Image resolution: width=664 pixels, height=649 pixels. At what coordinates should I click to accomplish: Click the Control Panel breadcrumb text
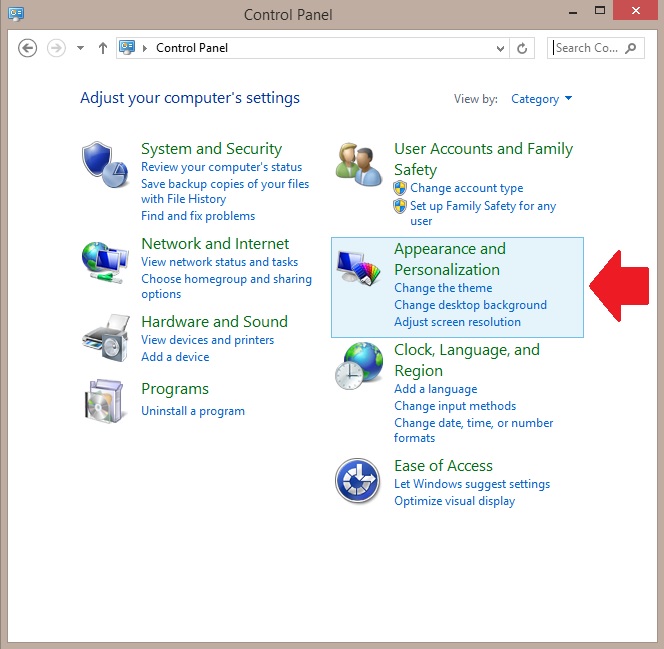[192, 48]
